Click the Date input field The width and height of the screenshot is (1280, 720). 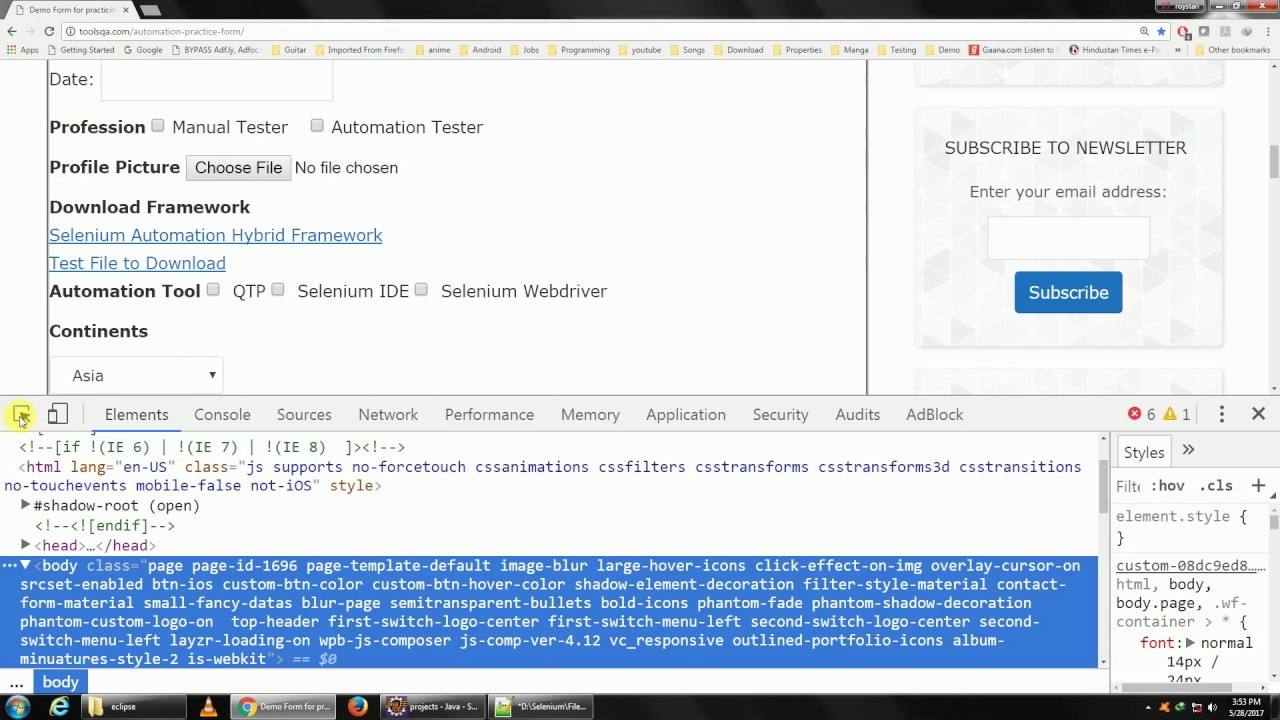(x=216, y=79)
